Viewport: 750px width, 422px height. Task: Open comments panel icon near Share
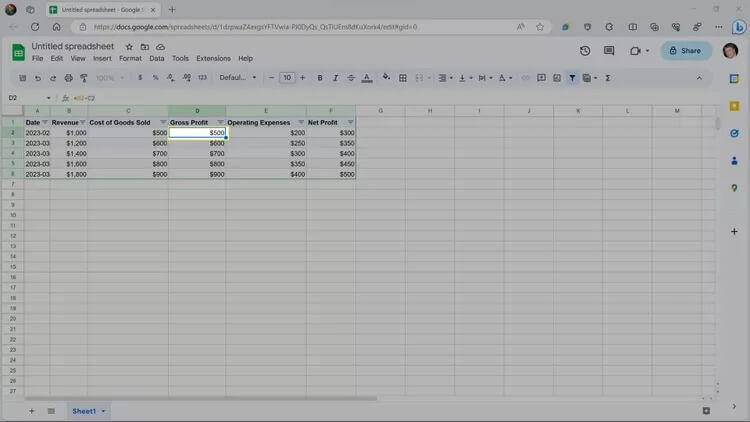click(610, 51)
